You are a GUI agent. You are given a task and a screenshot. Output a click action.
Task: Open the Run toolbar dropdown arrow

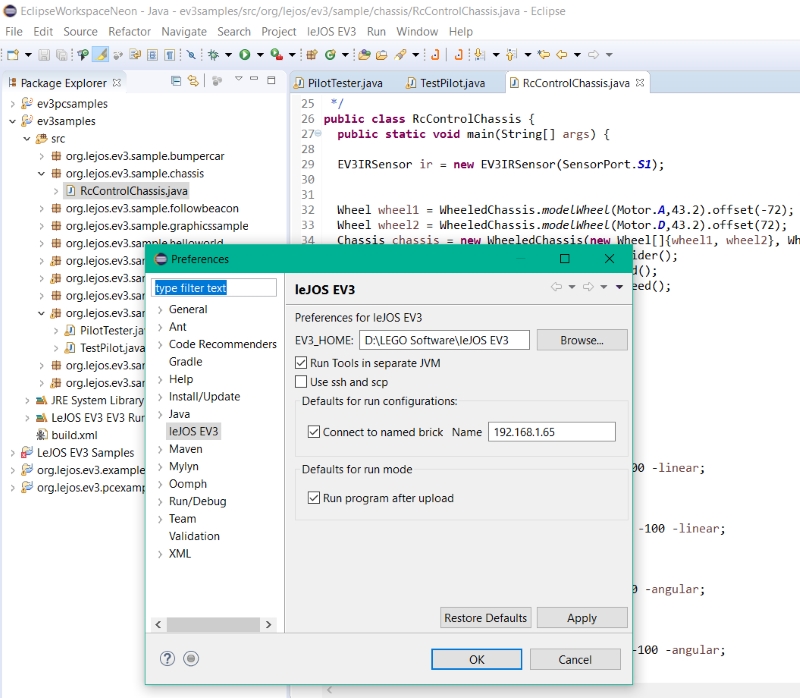point(260,55)
